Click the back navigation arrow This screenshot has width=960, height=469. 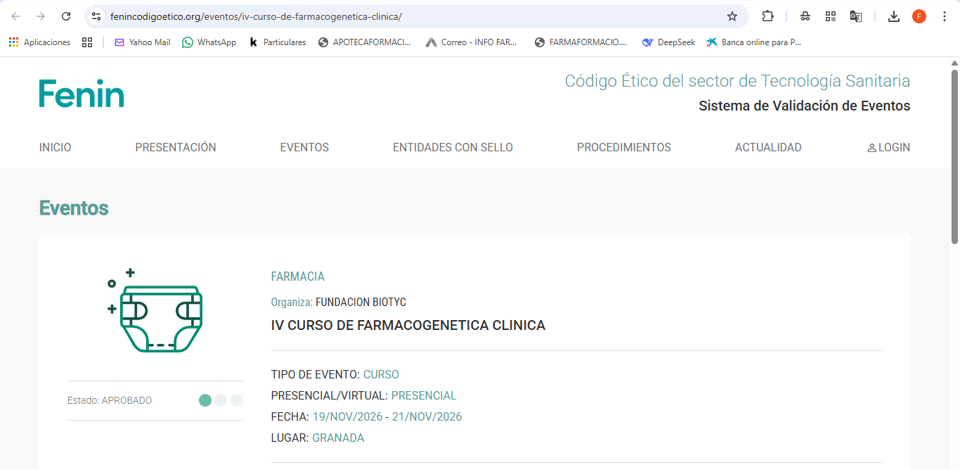15,16
